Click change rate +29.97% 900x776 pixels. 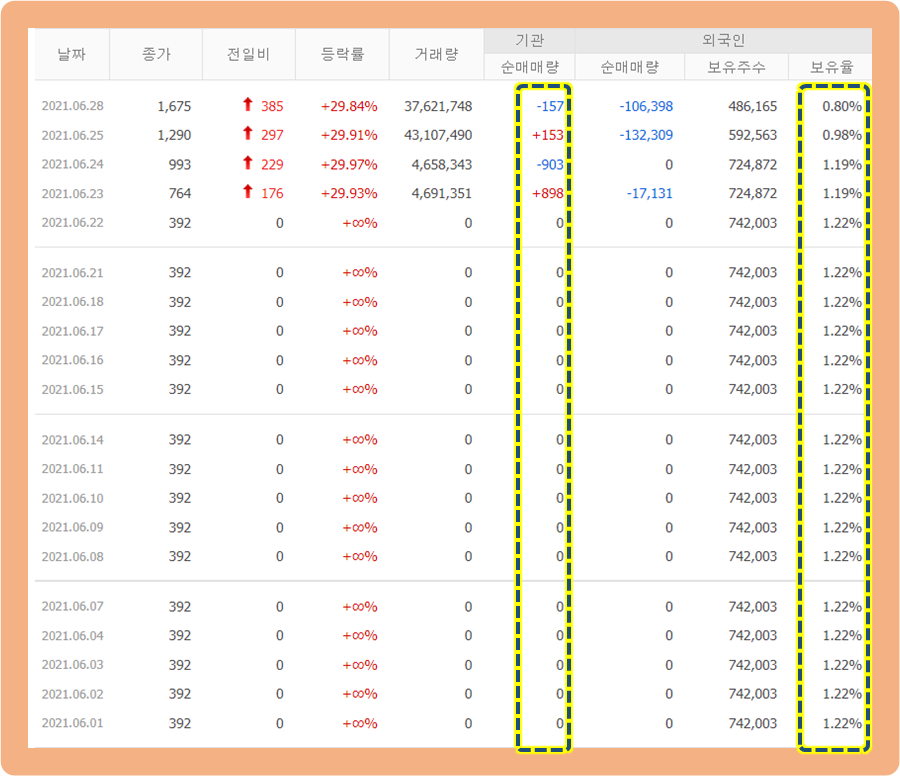click(349, 165)
